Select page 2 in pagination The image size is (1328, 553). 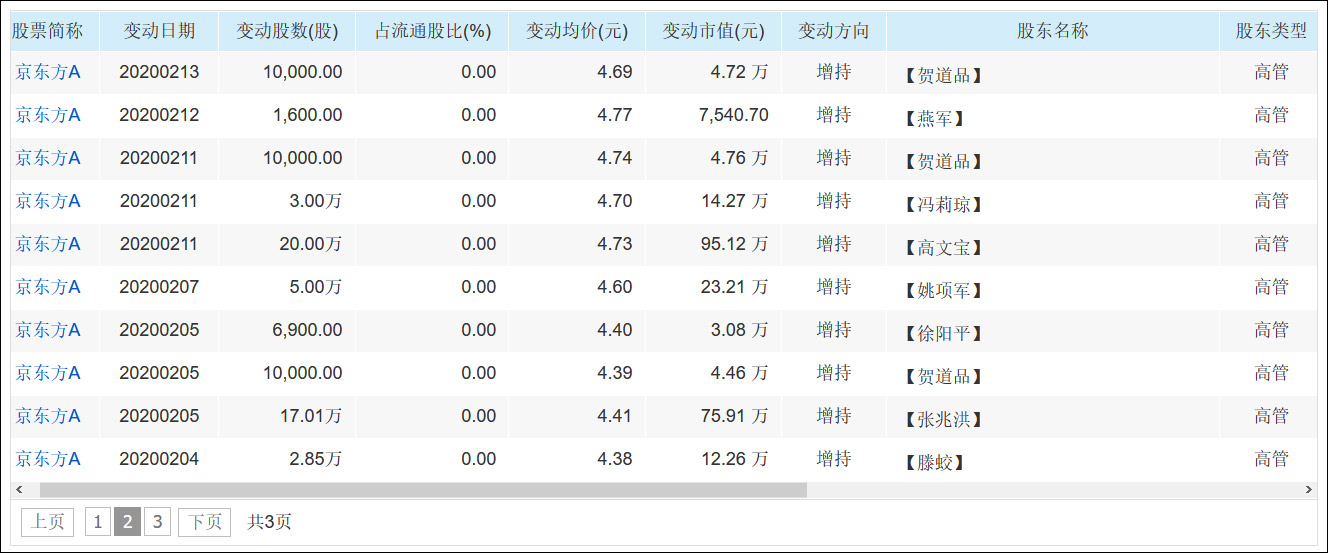click(127, 522)
